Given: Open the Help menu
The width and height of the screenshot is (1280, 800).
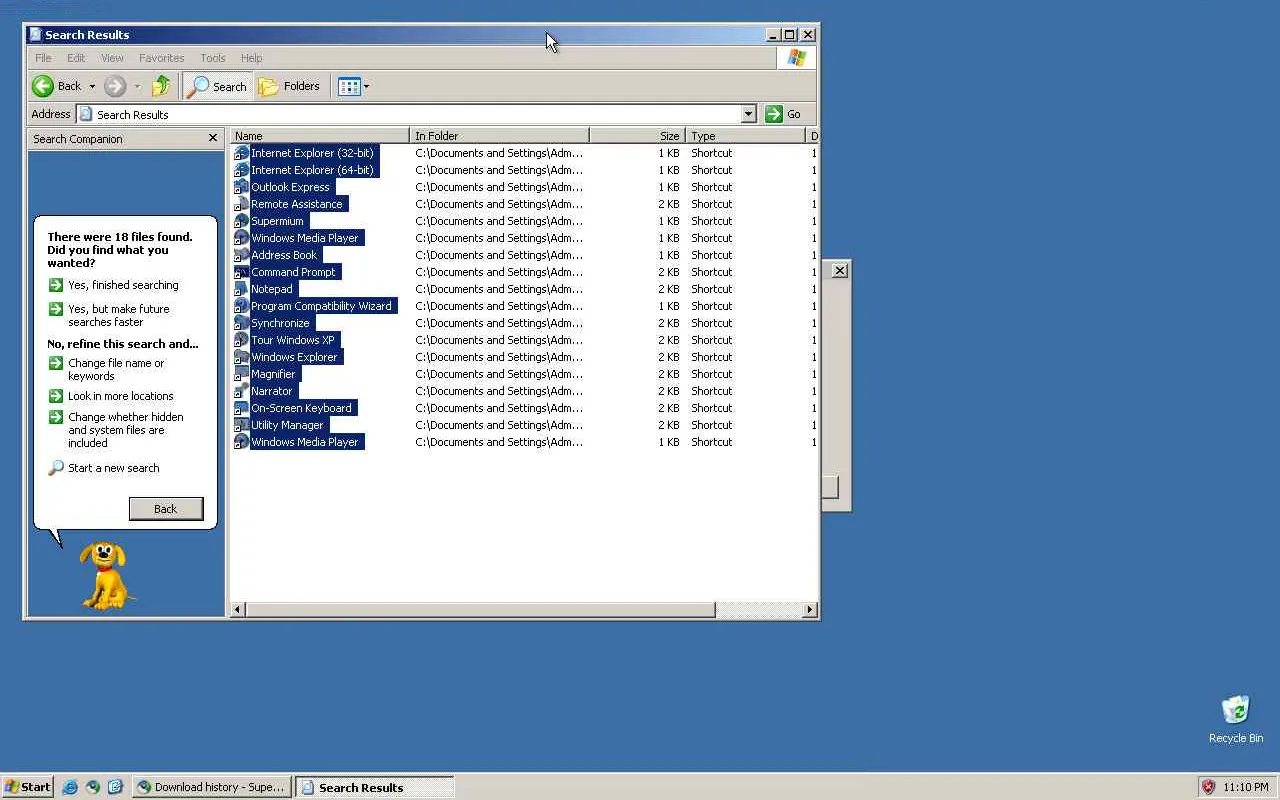Looking at the screenshot, I should [252, 58].
